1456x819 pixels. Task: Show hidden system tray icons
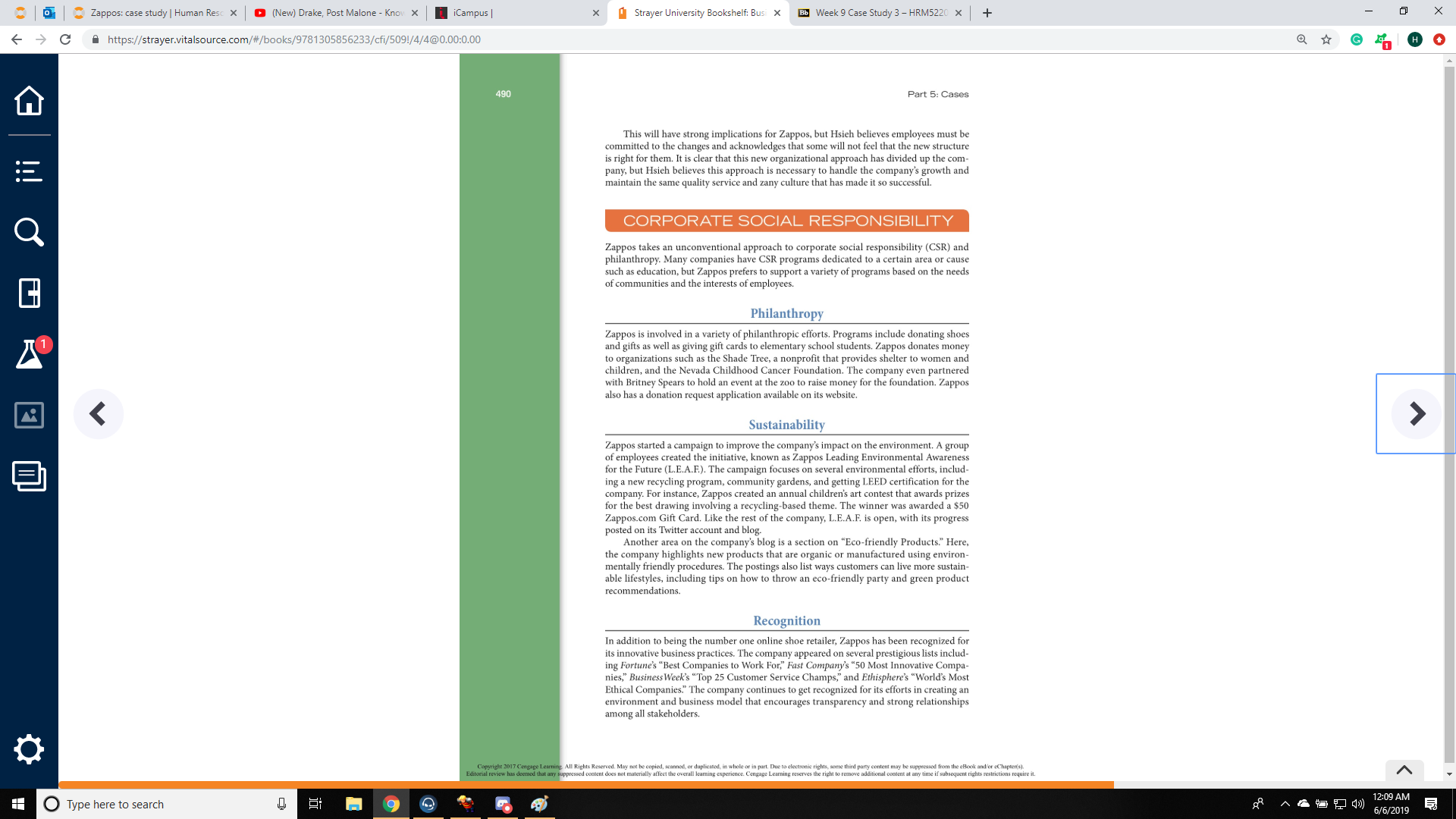pyautogui.click(x=1285, y=804)
